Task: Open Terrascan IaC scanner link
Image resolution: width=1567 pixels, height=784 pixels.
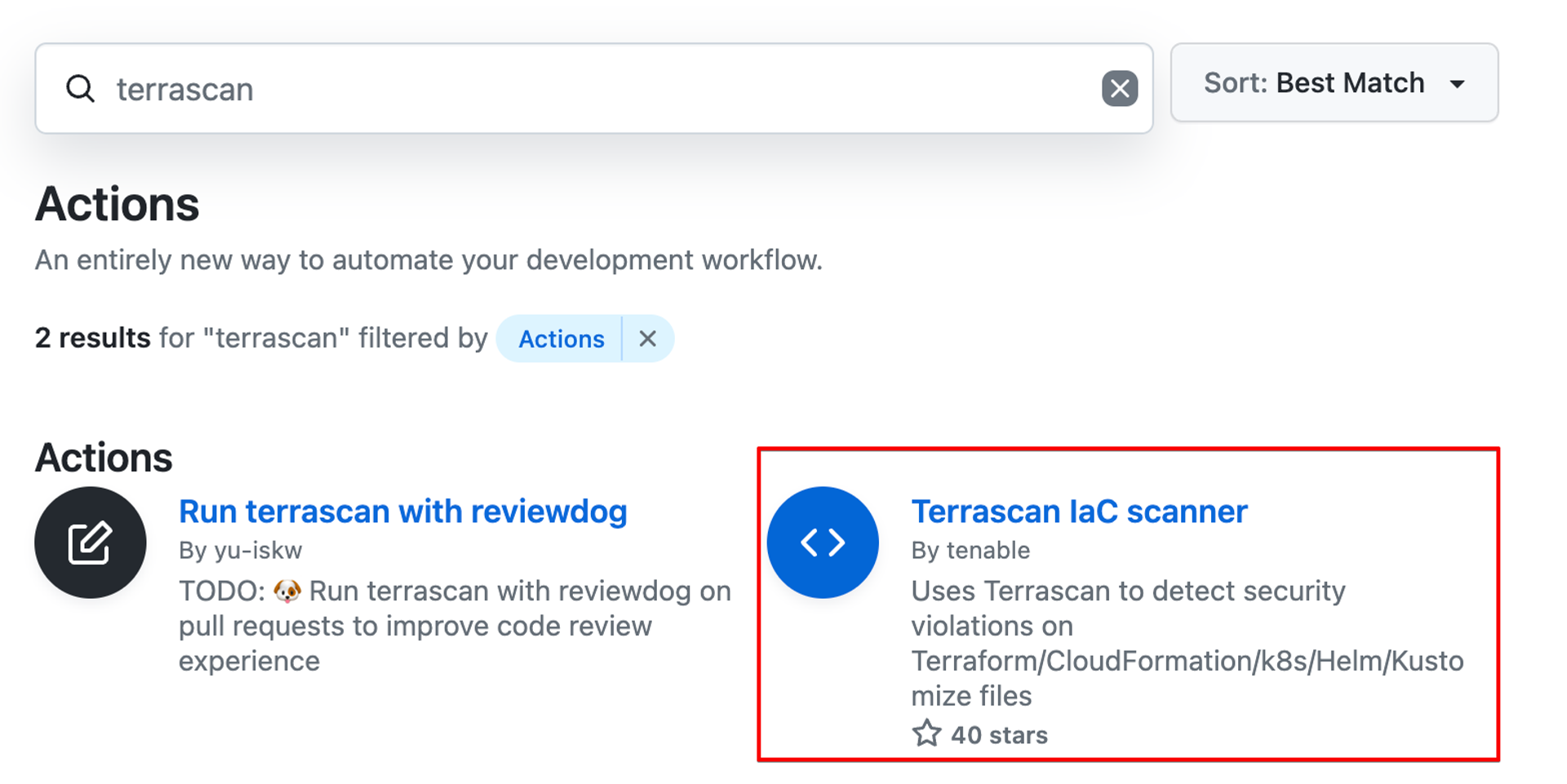Action: pos(1079,512)
